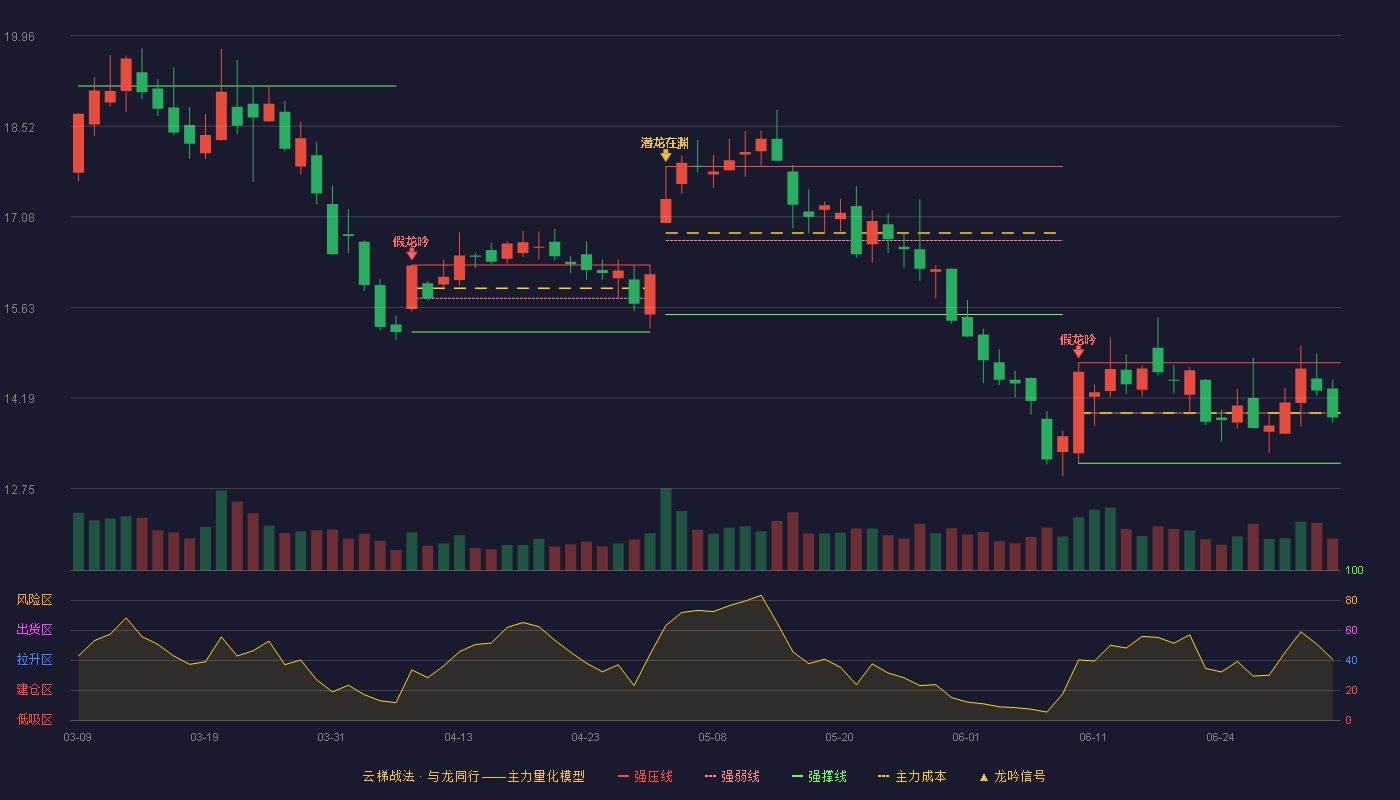Toggle the 主力成本 legend entry
Viewport: 1400px width, 800px height.
point(912,776)
